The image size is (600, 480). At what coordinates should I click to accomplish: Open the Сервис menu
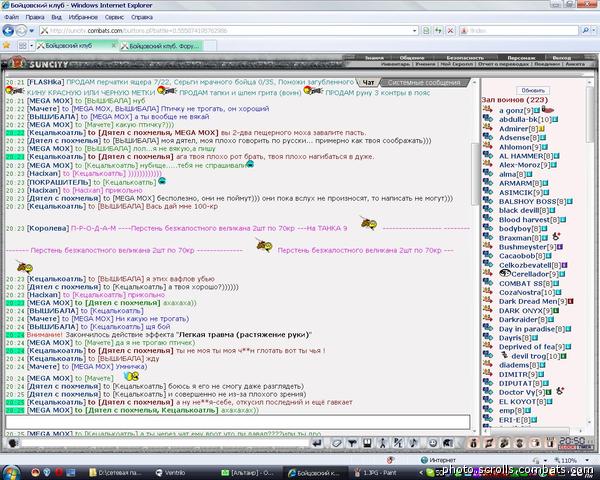(114, 17)
